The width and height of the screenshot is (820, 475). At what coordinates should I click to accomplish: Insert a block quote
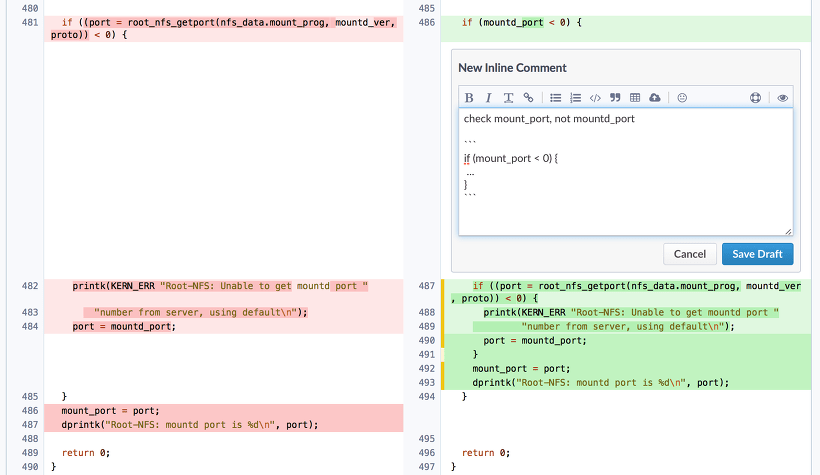[x=615, y=98]
